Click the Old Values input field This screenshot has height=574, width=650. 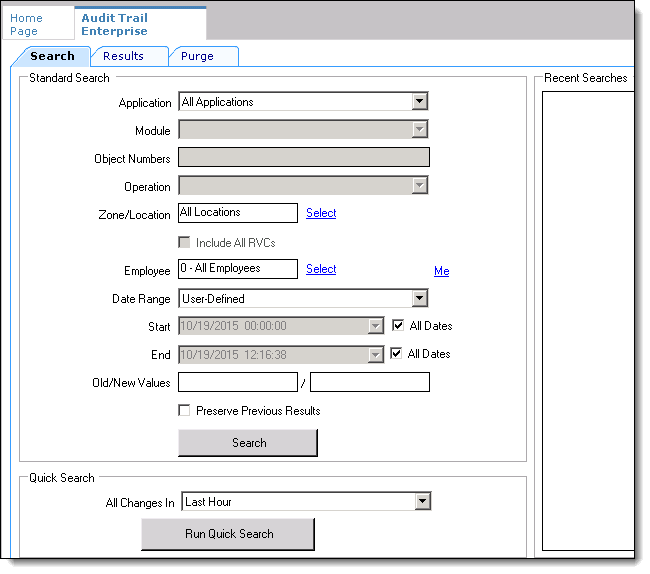coord(238,382)
